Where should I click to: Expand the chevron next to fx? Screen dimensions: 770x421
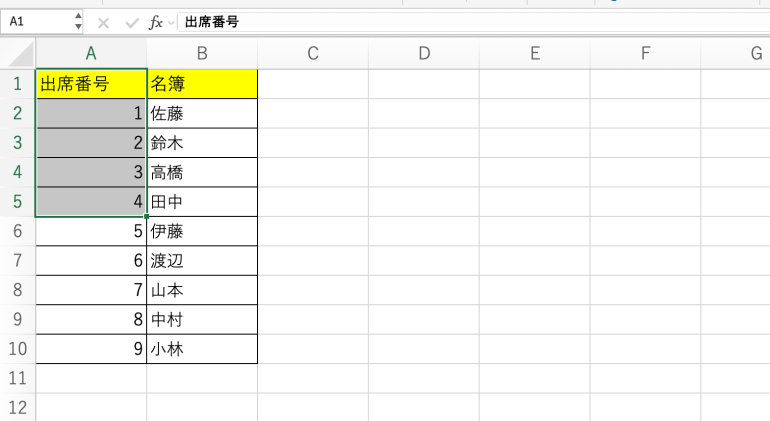[x=171, y=21]
